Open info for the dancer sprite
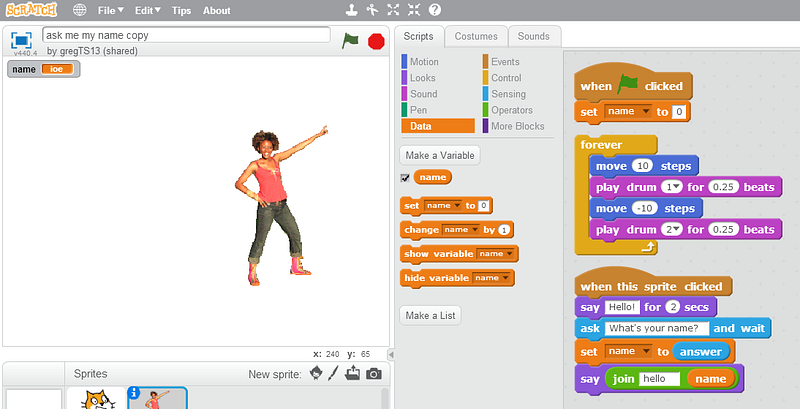The height and width of the screenshot is (409, 800). [x=134, y=393]
